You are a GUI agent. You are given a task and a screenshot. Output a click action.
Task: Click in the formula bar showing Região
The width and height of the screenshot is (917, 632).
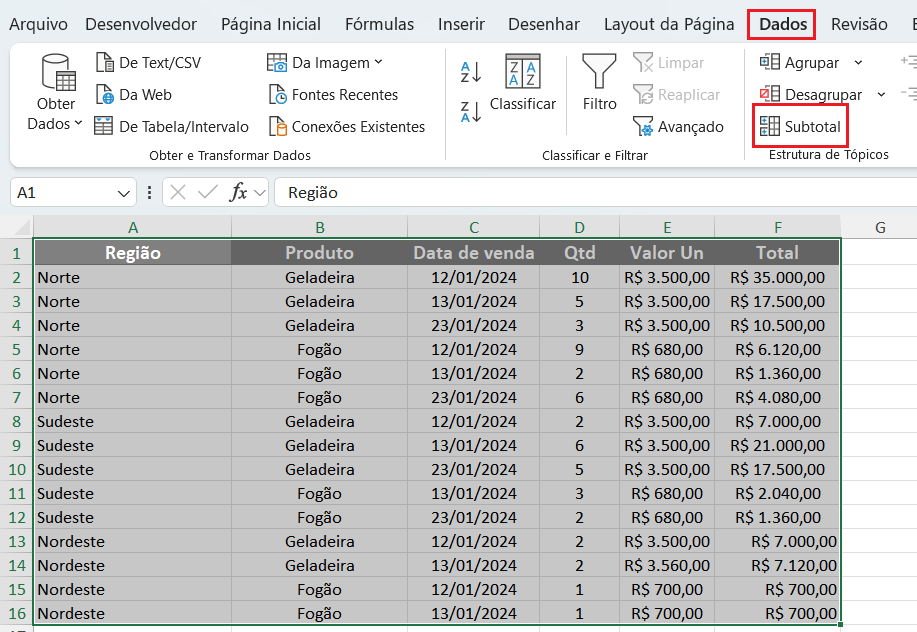point(590,192)
